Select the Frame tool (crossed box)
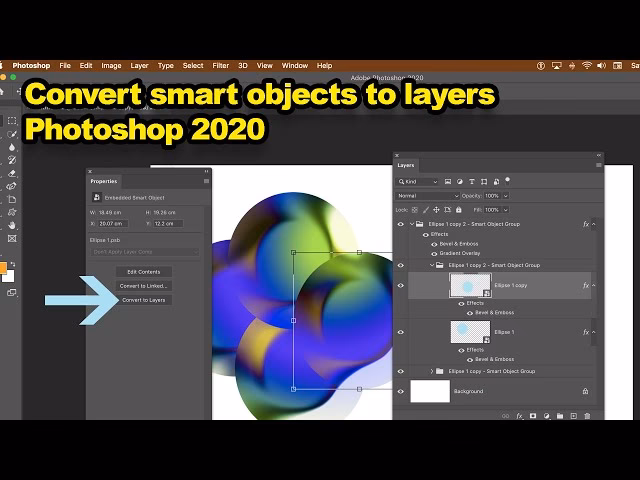The image size is (640, 480). [12, 238]
